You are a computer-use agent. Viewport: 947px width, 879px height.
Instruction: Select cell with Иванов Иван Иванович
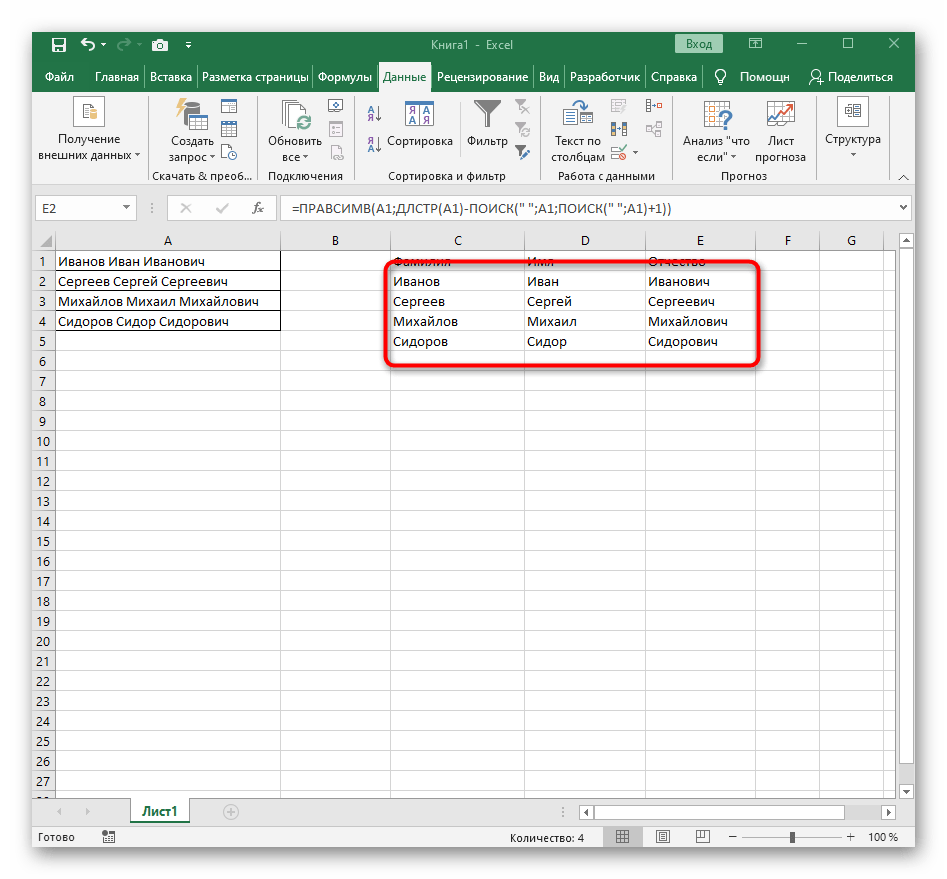click(x=168, y=261)
